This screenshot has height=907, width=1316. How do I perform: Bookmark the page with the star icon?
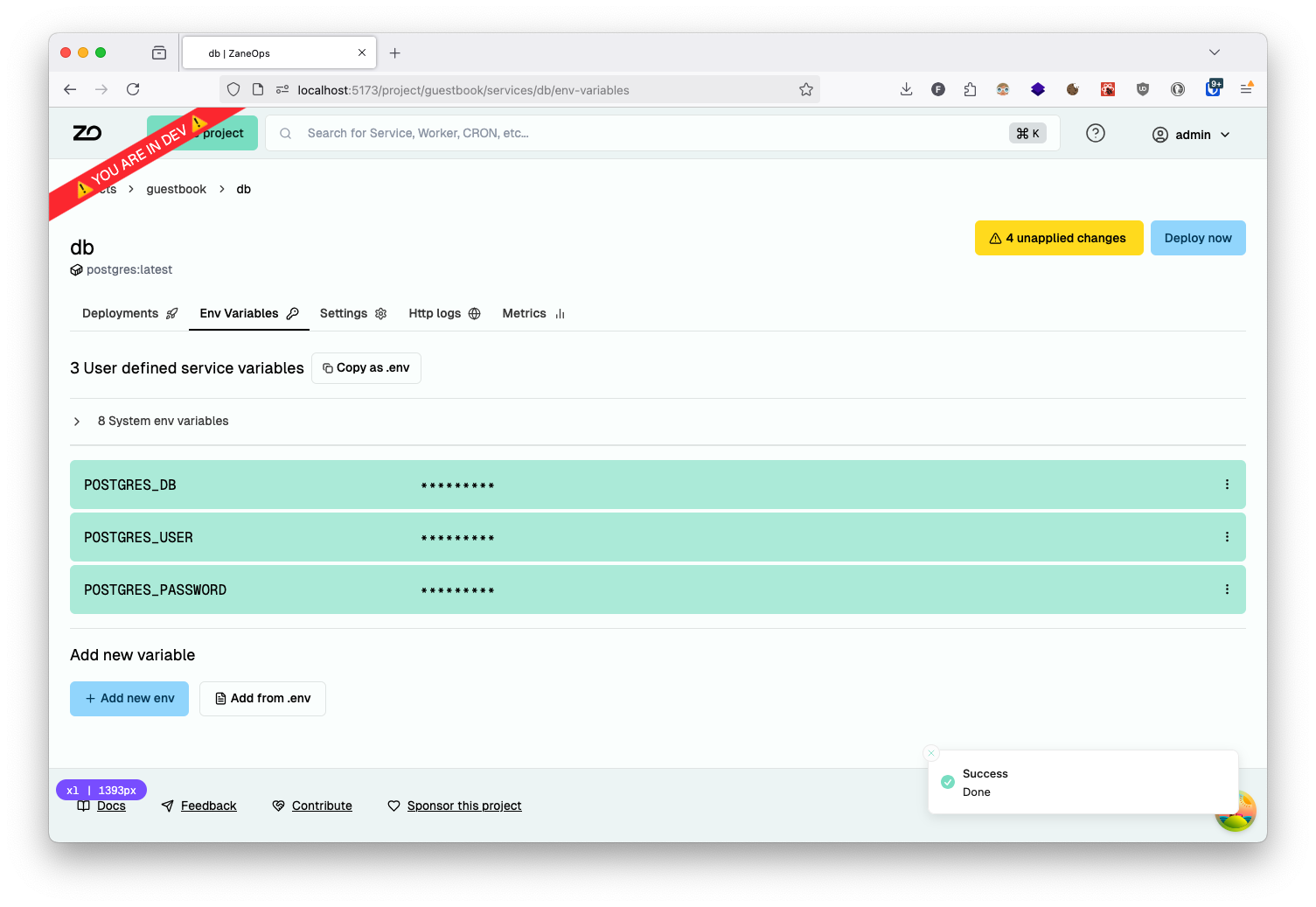806,89
